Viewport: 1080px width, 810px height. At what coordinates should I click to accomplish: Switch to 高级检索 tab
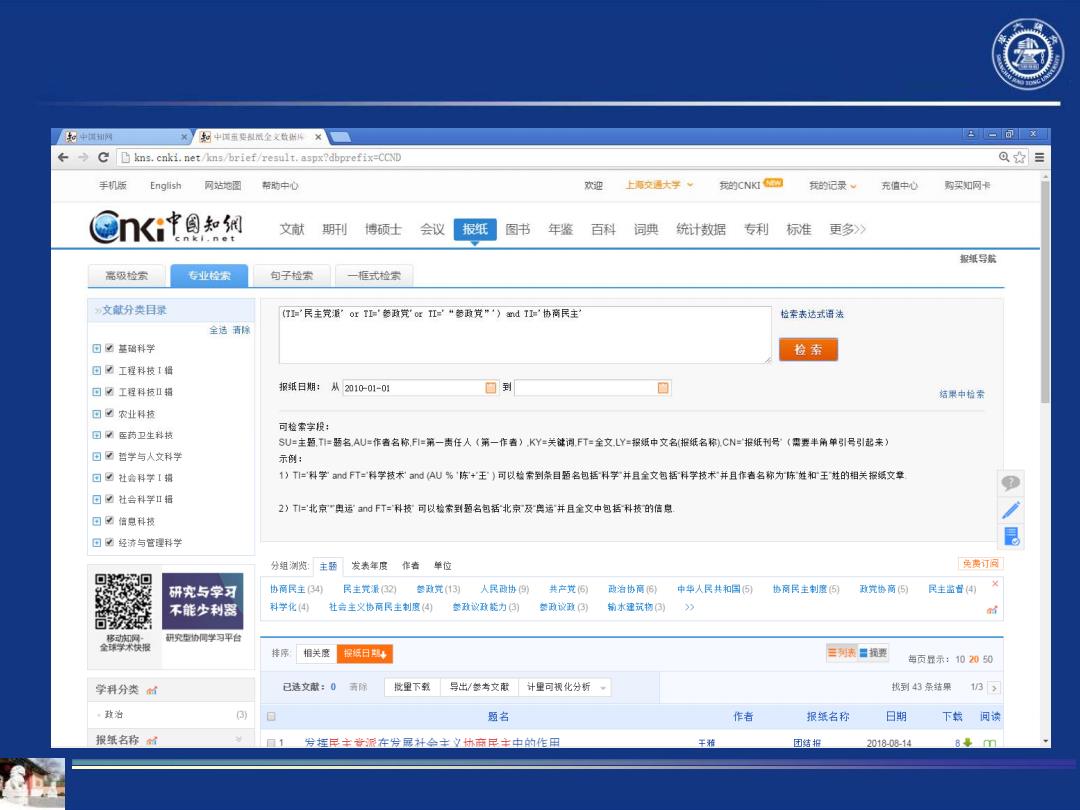pos(127,276)
